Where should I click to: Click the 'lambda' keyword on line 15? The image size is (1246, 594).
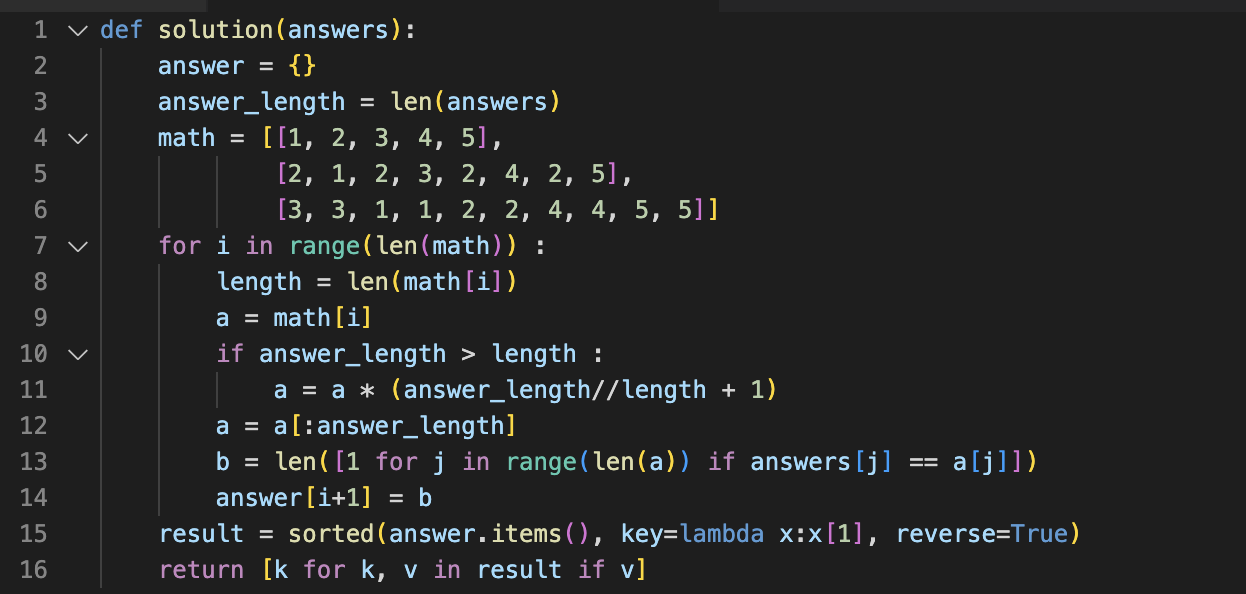pos(721,534)
